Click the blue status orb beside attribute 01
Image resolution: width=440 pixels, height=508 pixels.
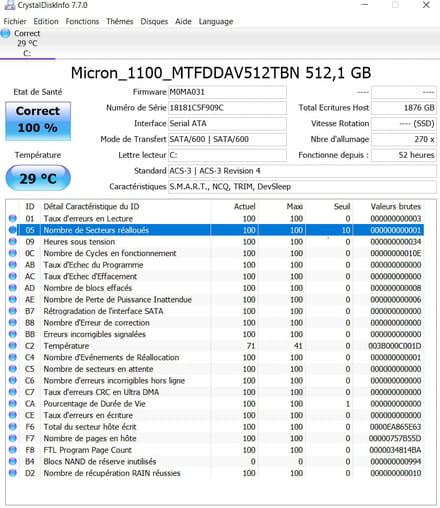(13, 219)
